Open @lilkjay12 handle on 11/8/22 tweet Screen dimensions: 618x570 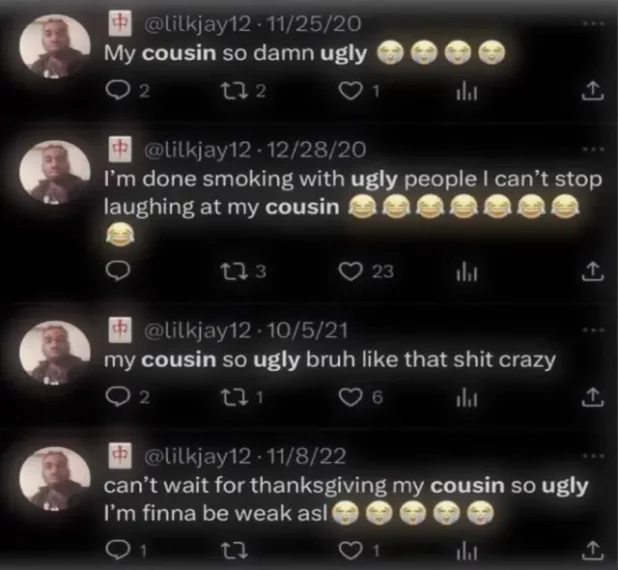coord(198,456)
